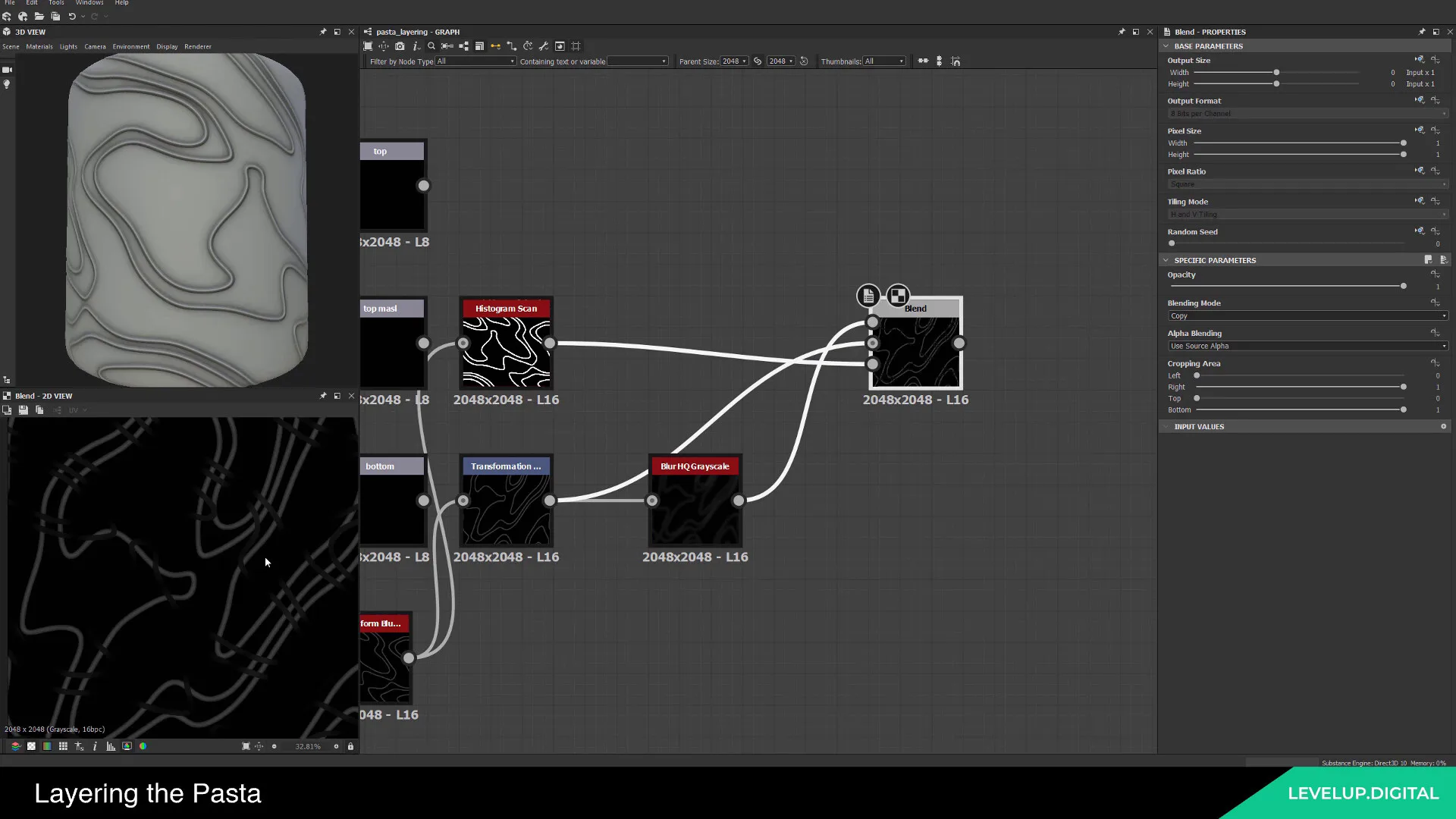Open the Filter by Node Type dropdown
This screenshot has width=1456, height=819.
click(x=475, y=61)
